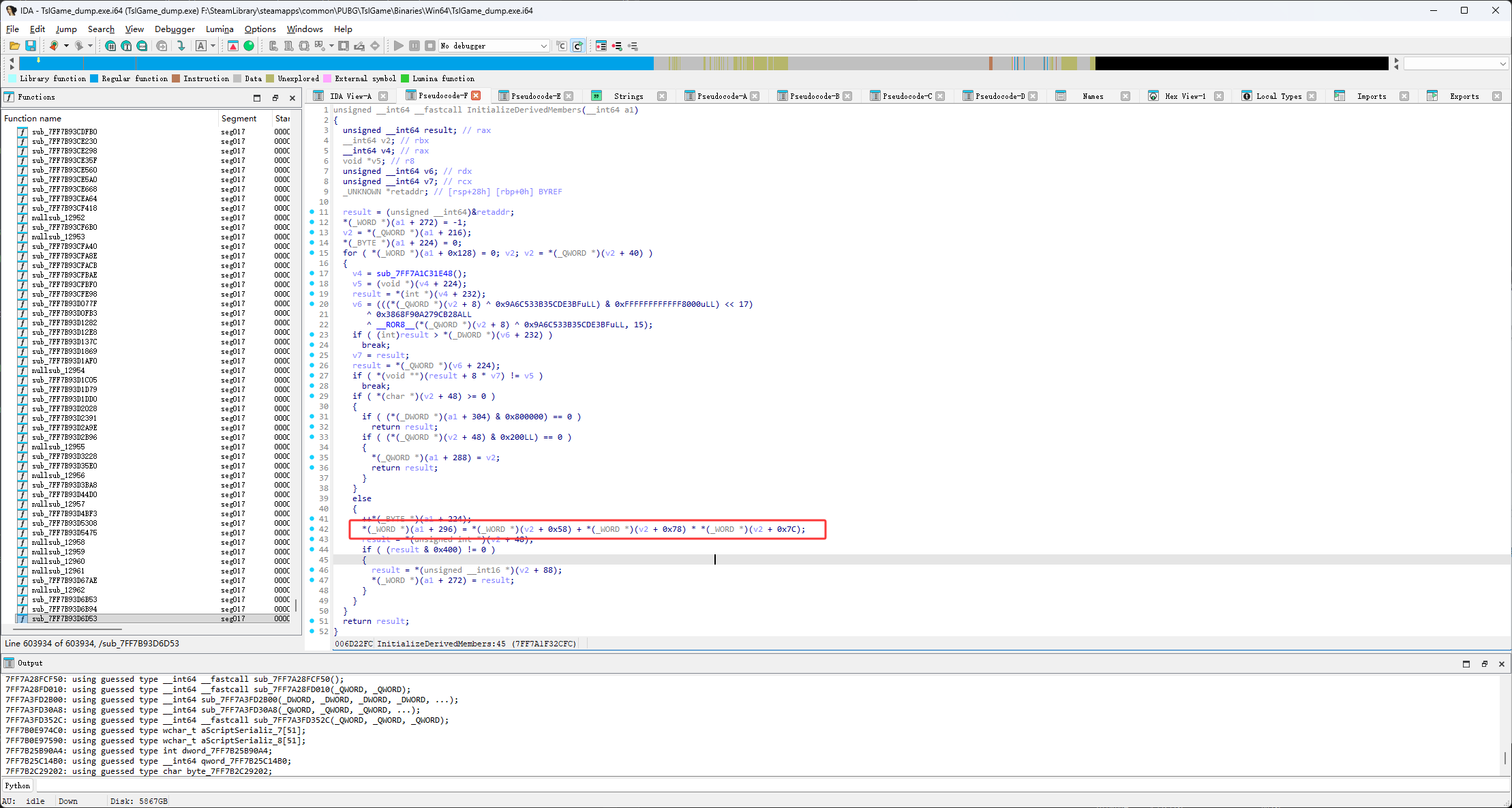Click the green circle toolbar icon
Image resolution: width=1512 pixels, height=808 pixels.
pyautogui.click(x=249, y=46)
